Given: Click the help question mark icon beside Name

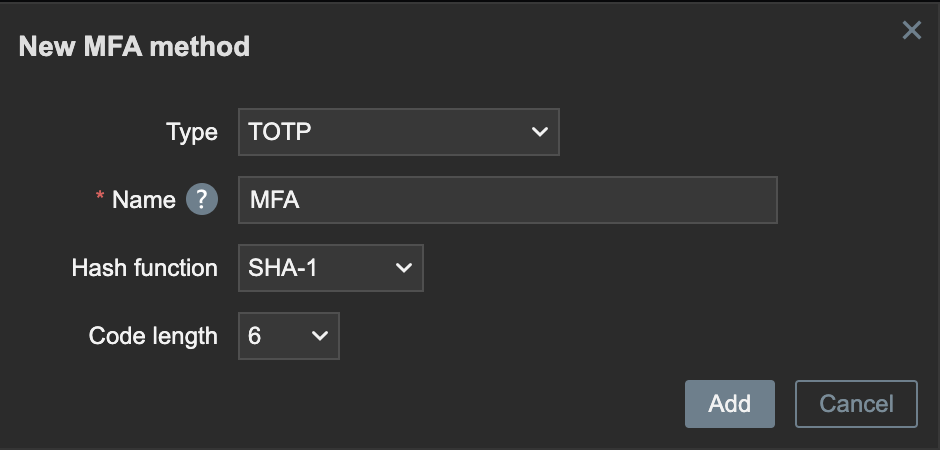Looking at the screenshot, I should click(202, 199).
